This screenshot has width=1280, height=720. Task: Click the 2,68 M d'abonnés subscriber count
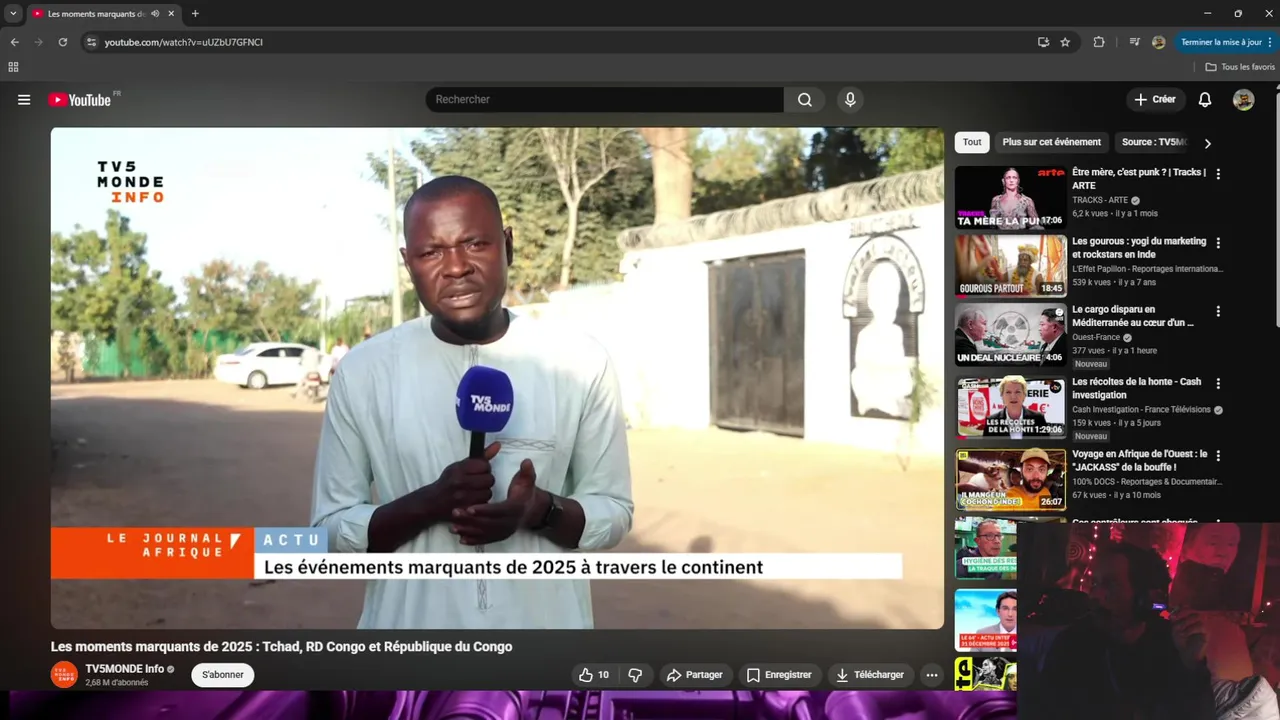tap(117, 683)
